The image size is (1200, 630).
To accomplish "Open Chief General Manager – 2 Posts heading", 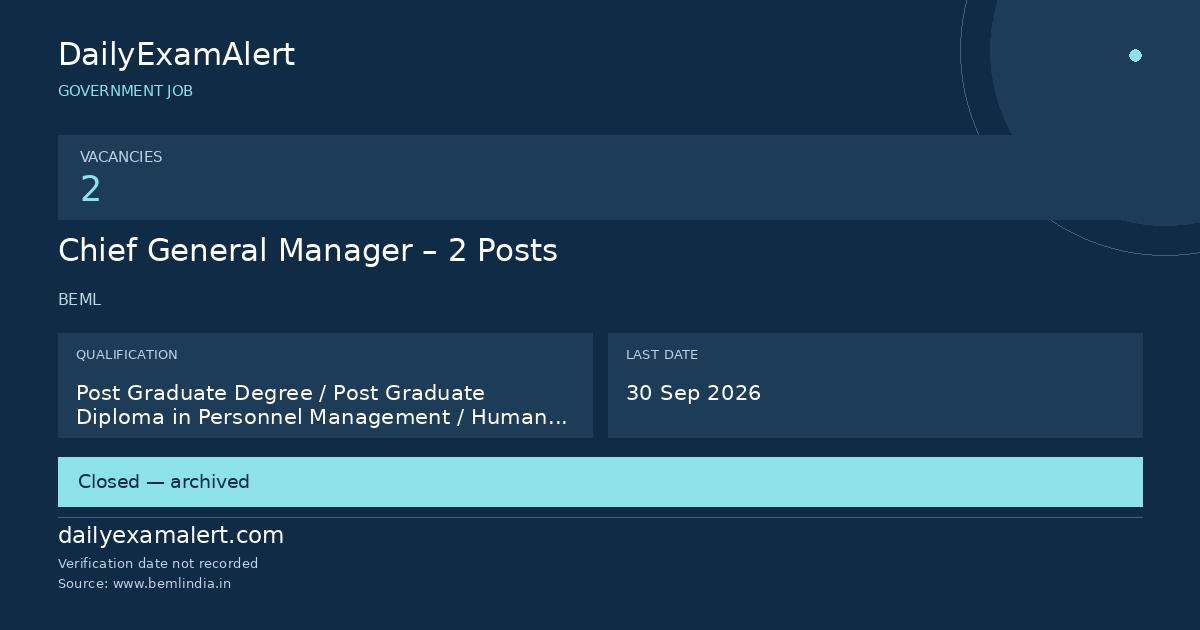I will click(x=308, y=251).
